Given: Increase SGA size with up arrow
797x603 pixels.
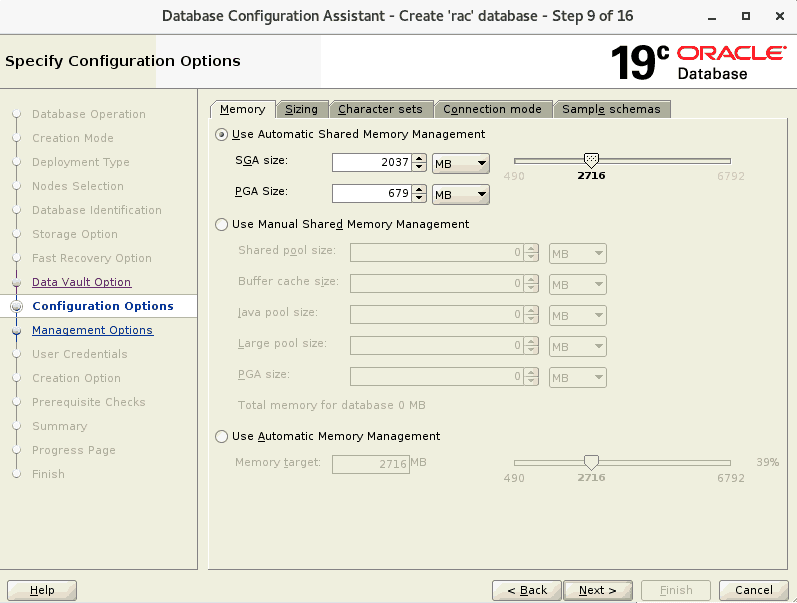Looking at the screenshot, I should [419, 158].
